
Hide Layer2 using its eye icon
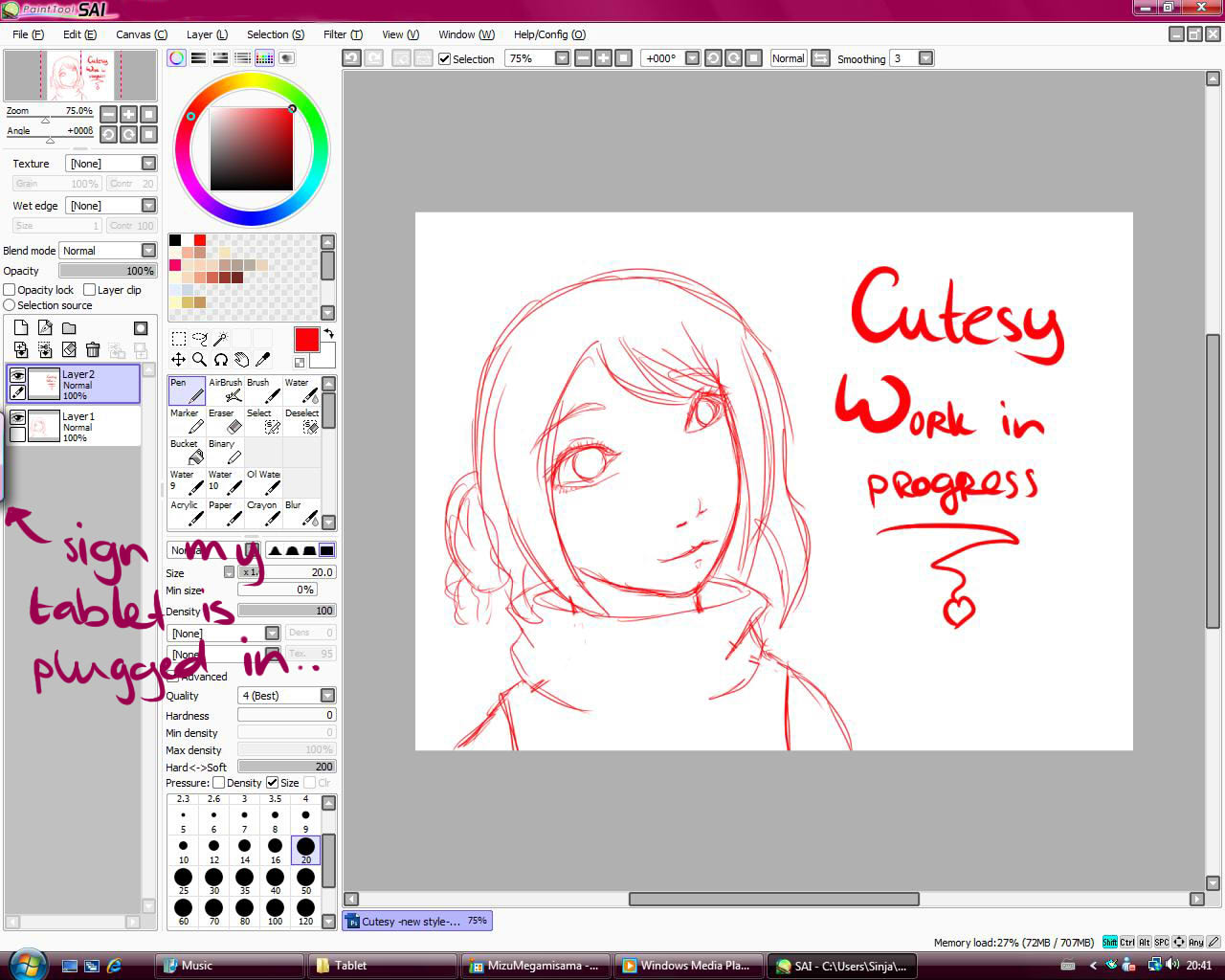[x=17, y=376]
